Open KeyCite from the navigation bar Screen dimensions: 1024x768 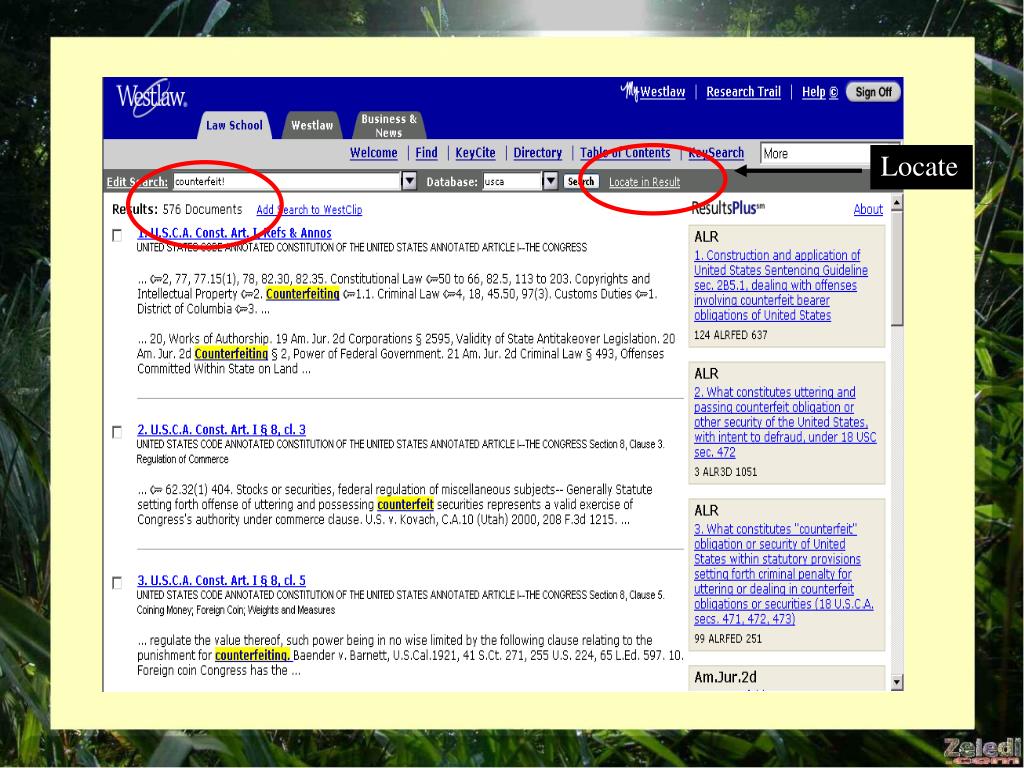click(475, 153)
